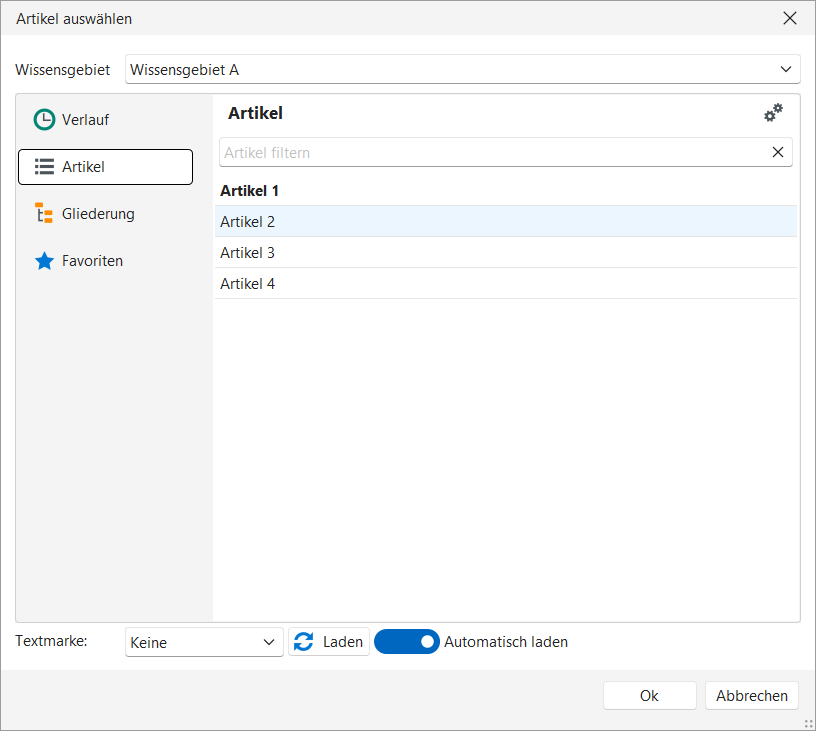Choose Artikel 4 from the list
This screenshot has height=731, width=816.
pyautogui.click(x=248, y=284)
